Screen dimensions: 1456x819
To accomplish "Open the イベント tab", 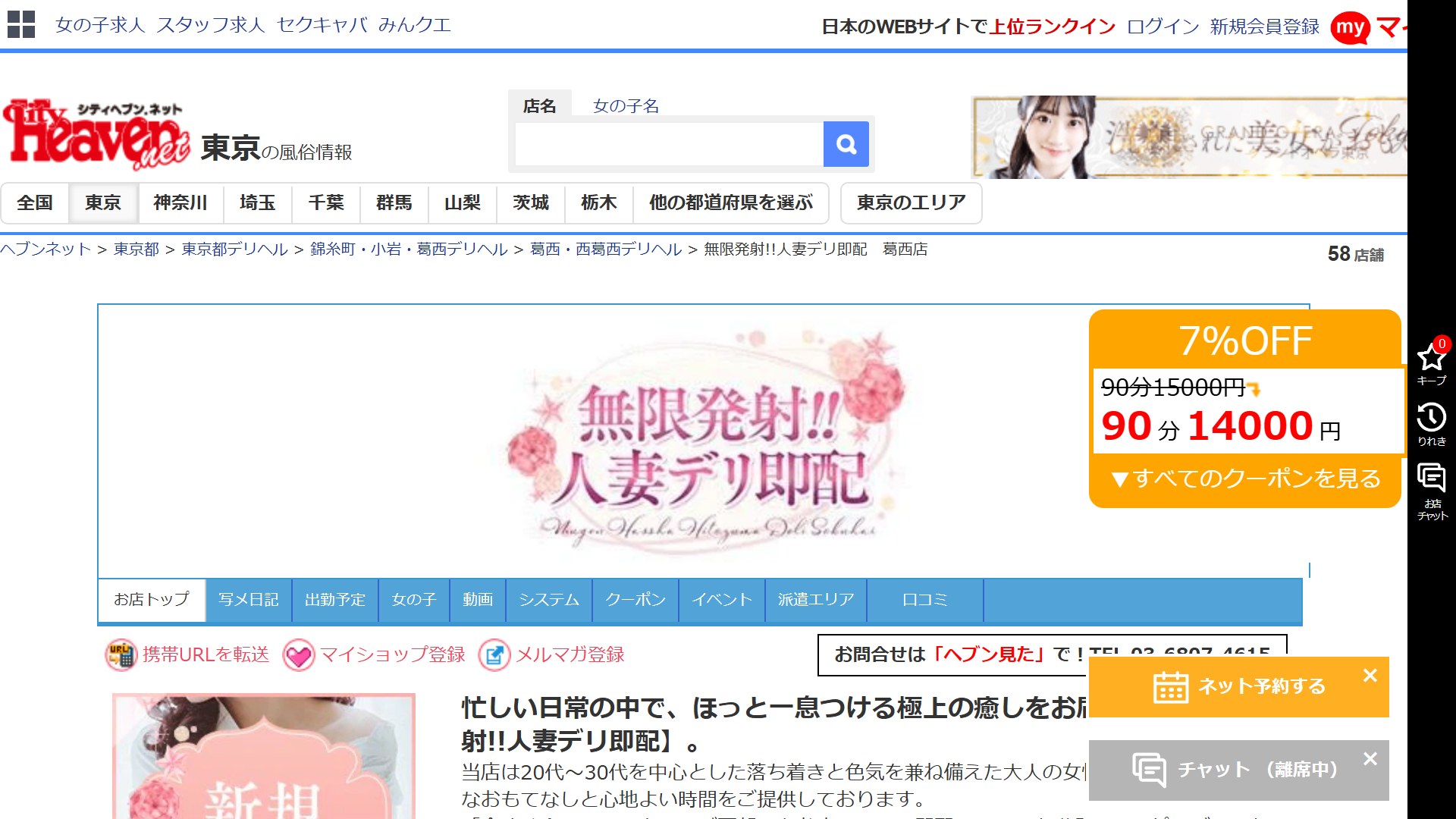I will [722, 600].
